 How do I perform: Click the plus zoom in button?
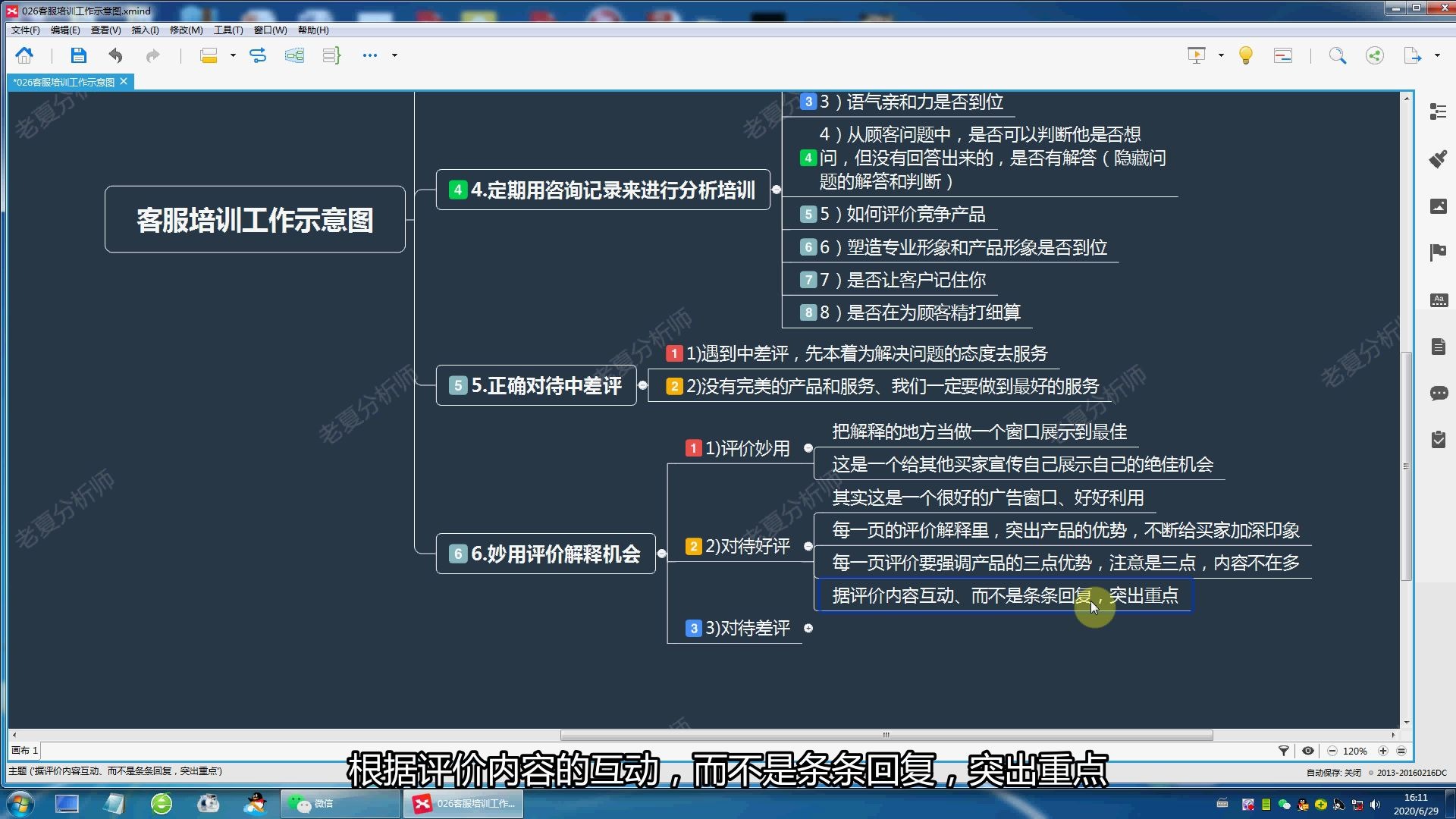tap(1383, 751)
